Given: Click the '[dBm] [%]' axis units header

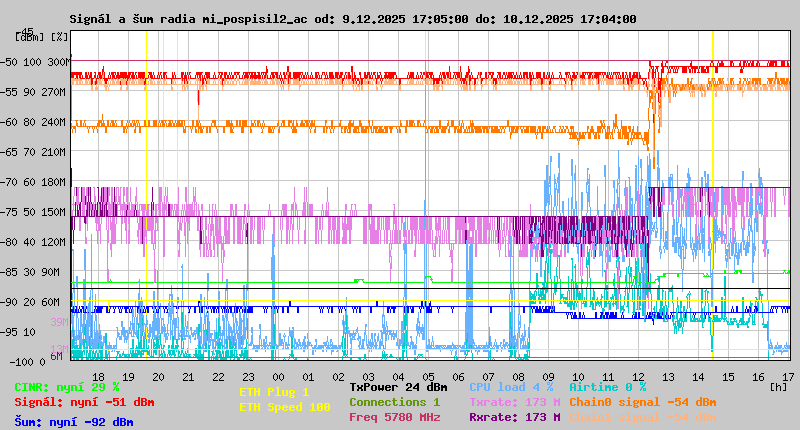Looking at the screenshot, I should 42,37.
